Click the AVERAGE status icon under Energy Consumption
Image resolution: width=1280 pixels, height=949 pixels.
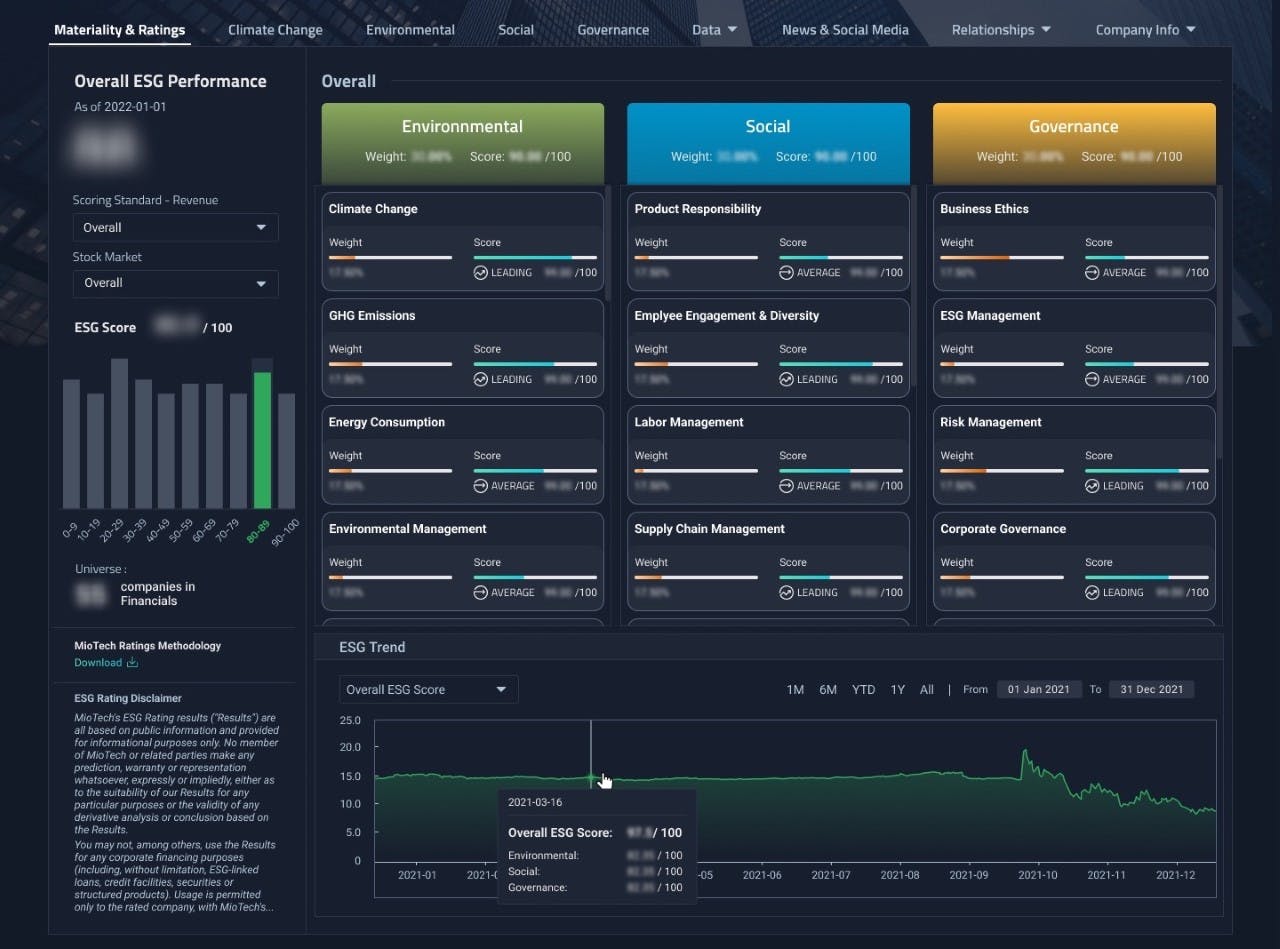481,486
